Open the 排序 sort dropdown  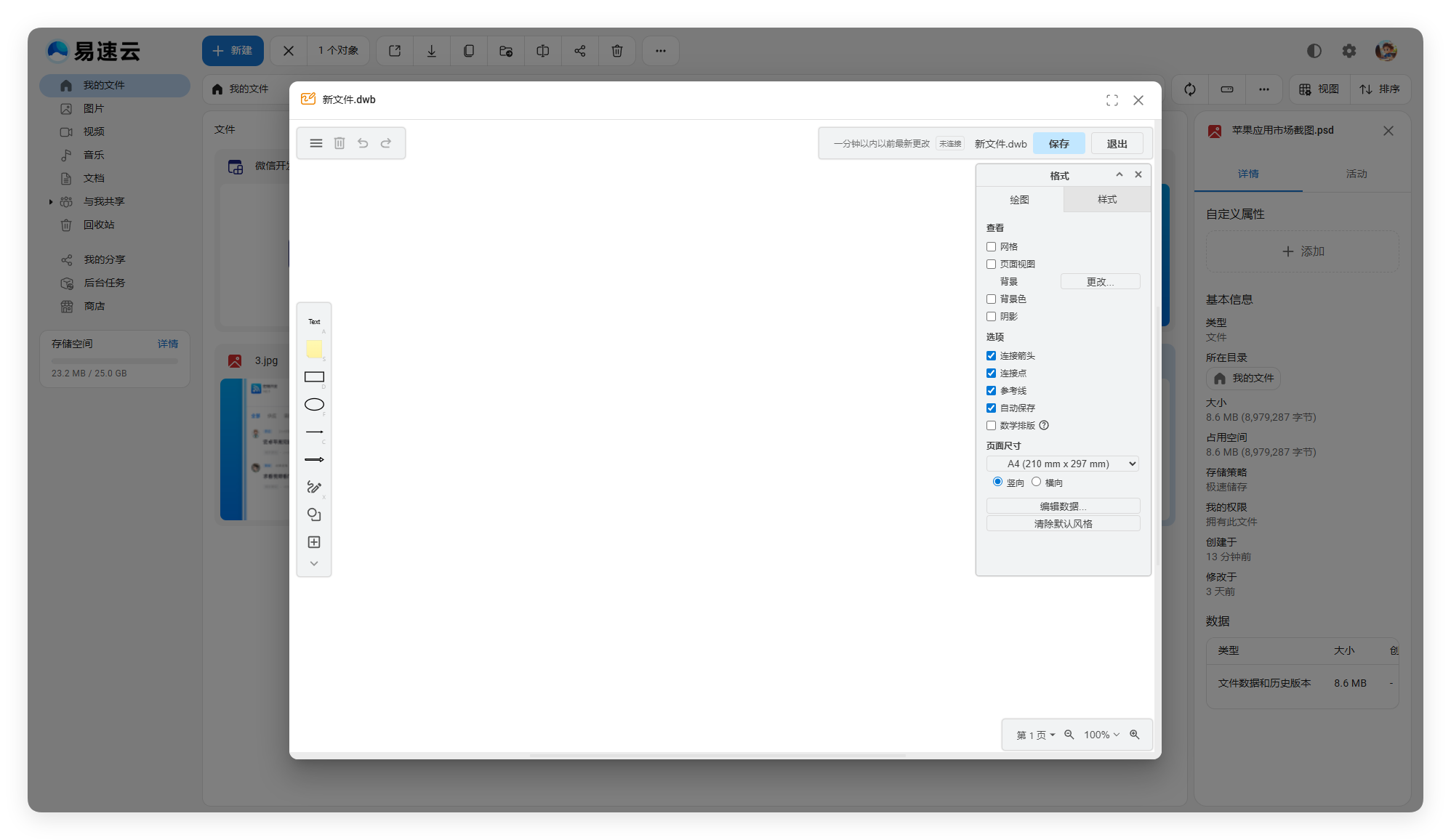point(1380,89)
